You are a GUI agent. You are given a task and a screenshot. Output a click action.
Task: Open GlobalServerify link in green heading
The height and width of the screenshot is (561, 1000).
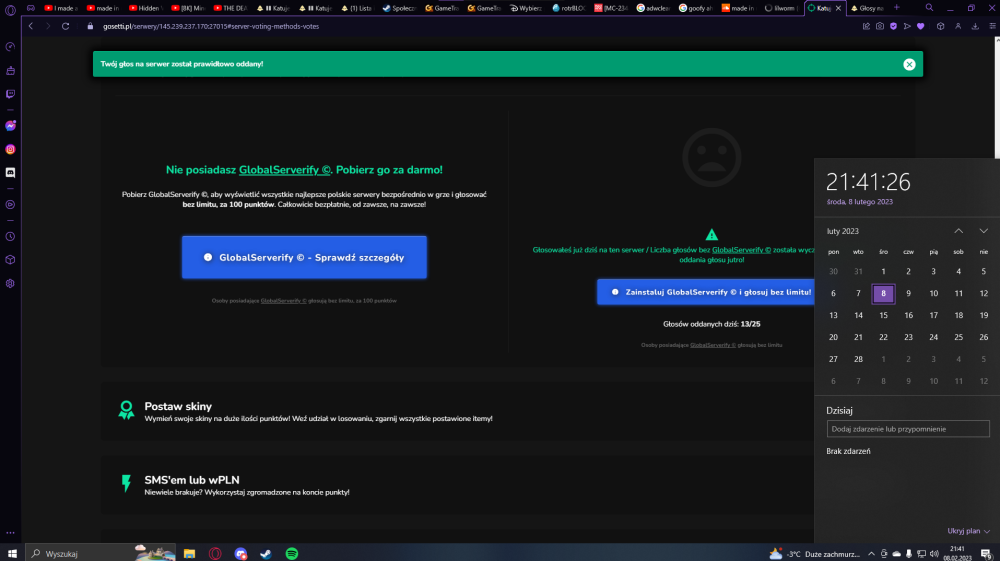pyautogui.click(x=284, y=170)
